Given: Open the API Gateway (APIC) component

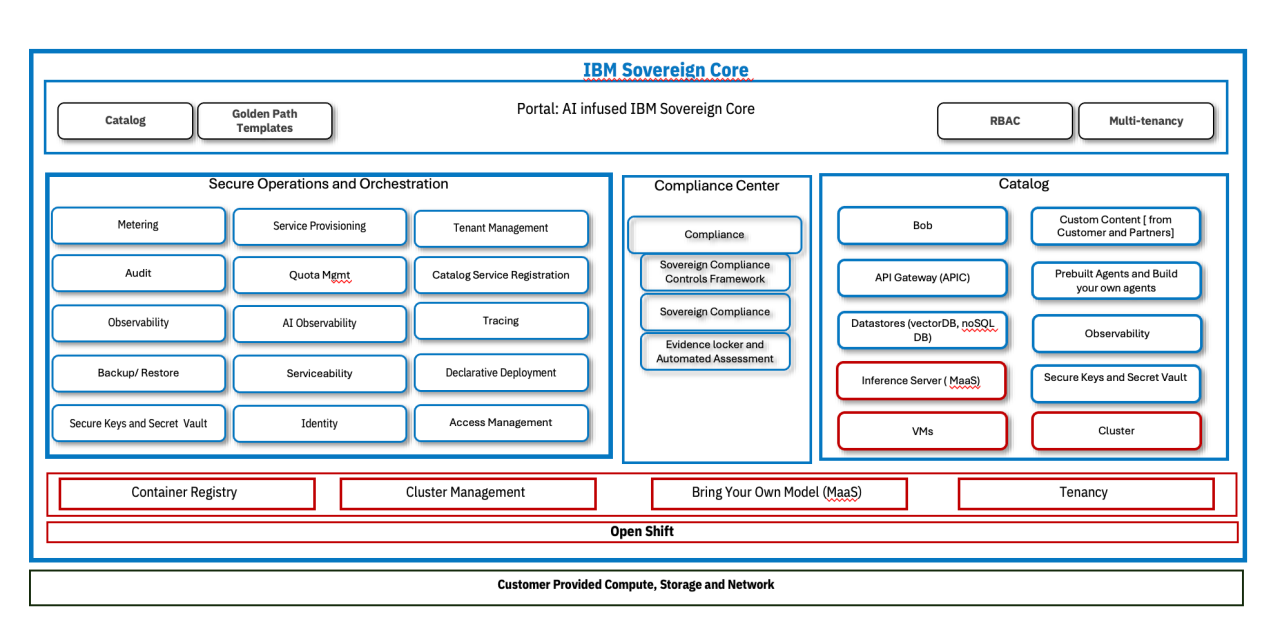Looking at the screenshot, I should pyautogui.click(x=922, y=278).
